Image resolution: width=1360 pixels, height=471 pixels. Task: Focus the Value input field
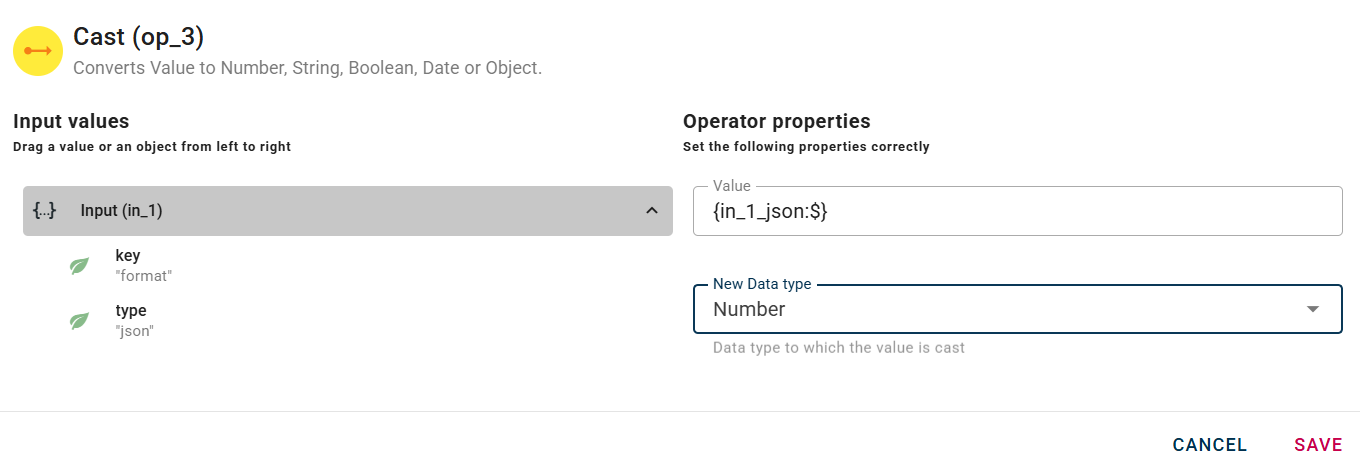click(1017, 212)
